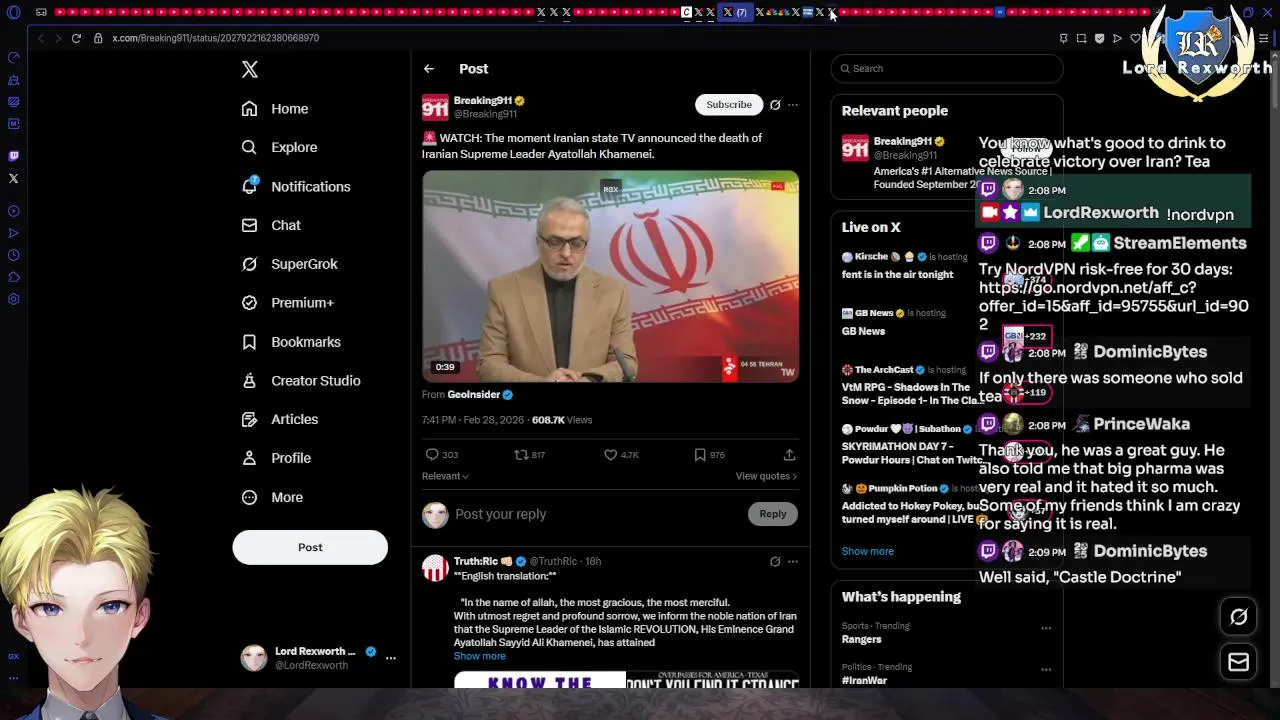Open Creator Studio in the sidebar
Screen dimensions: 1280x720
[301, 381]
